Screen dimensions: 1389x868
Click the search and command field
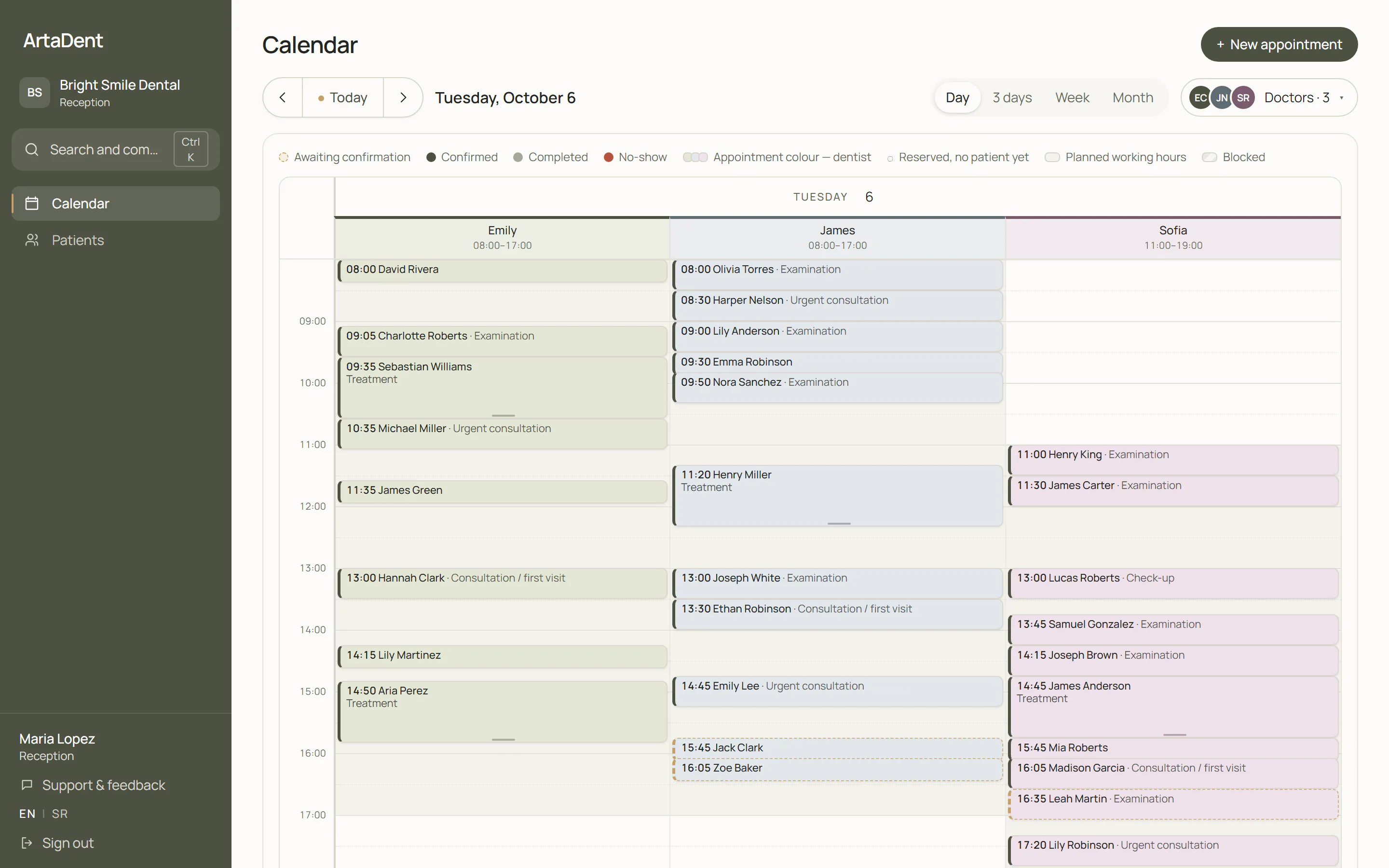pos(116,150)
